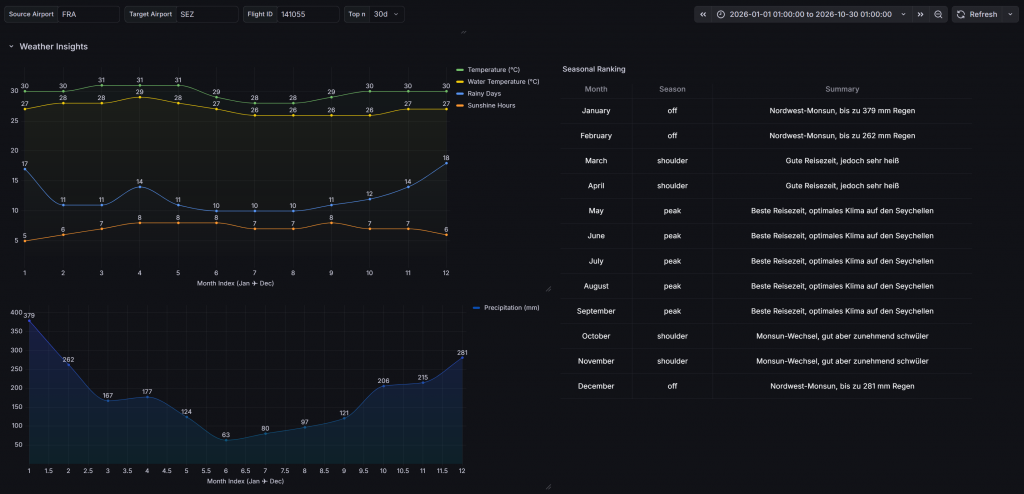Shift time range forward with double-right arrows
1024x494 pixels.
(x=920, y=15)
